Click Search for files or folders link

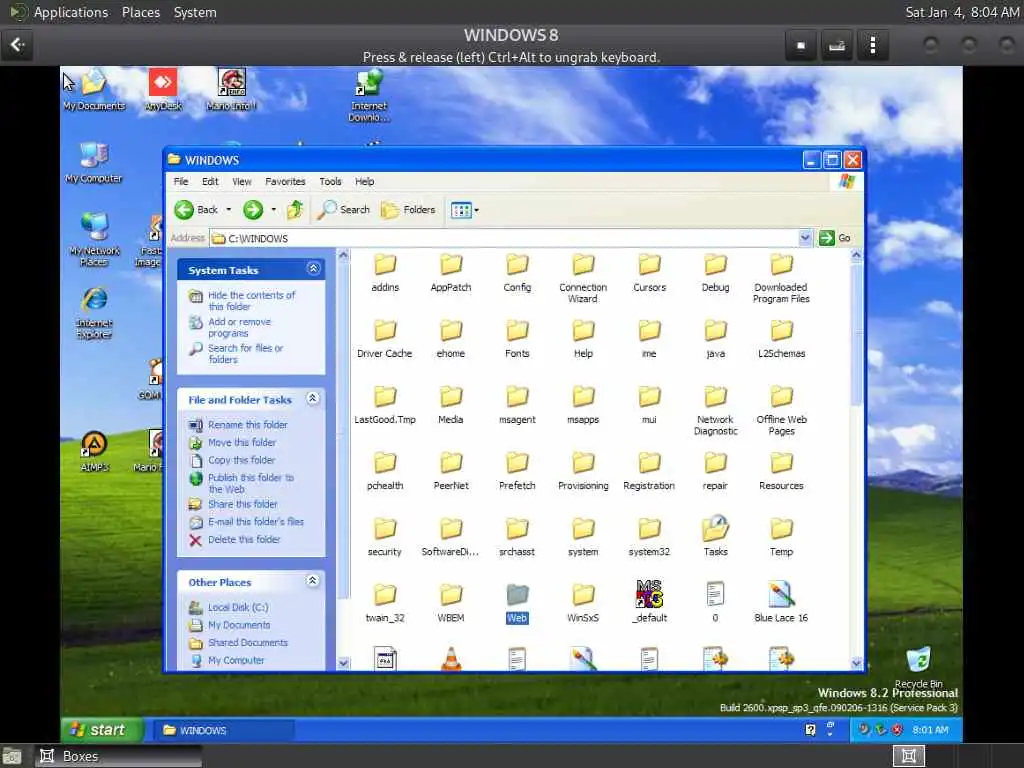click(x=245, y=354)
